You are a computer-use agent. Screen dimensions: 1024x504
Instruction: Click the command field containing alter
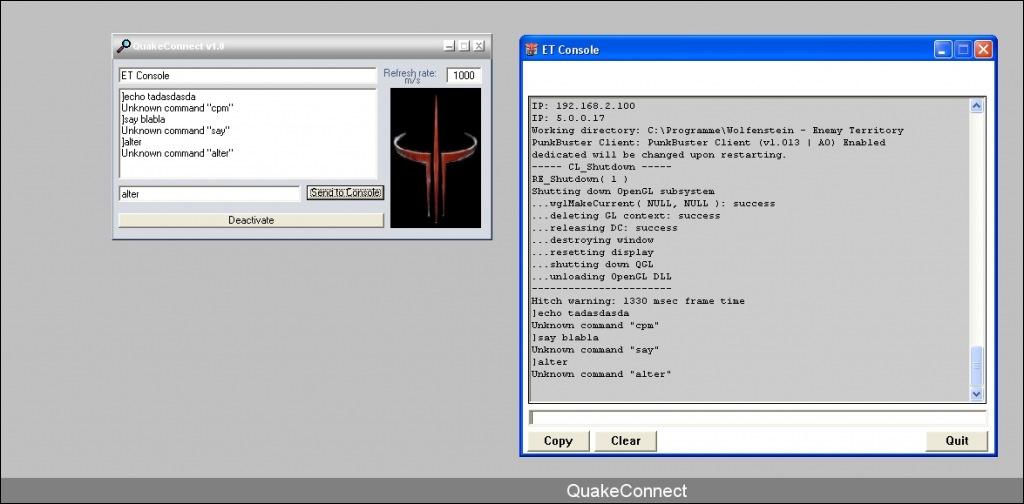208,194
